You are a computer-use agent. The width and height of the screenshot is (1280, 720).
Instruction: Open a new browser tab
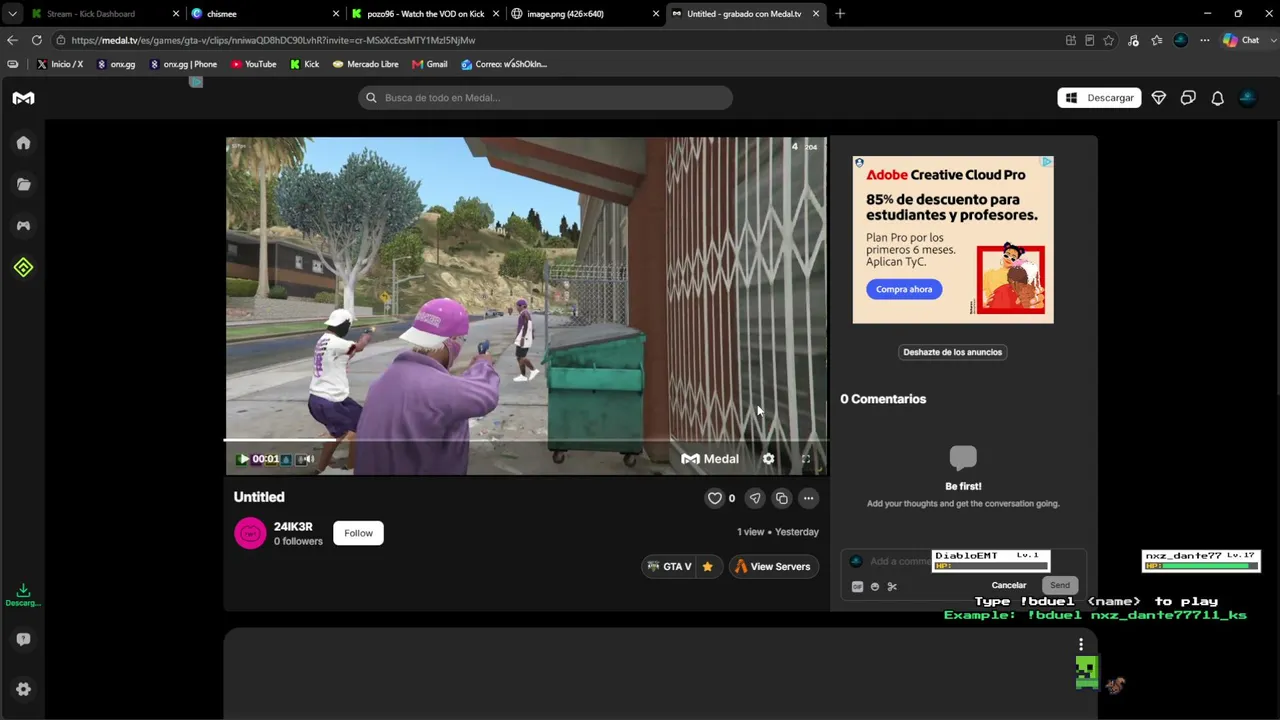click(x=840, y=14)
